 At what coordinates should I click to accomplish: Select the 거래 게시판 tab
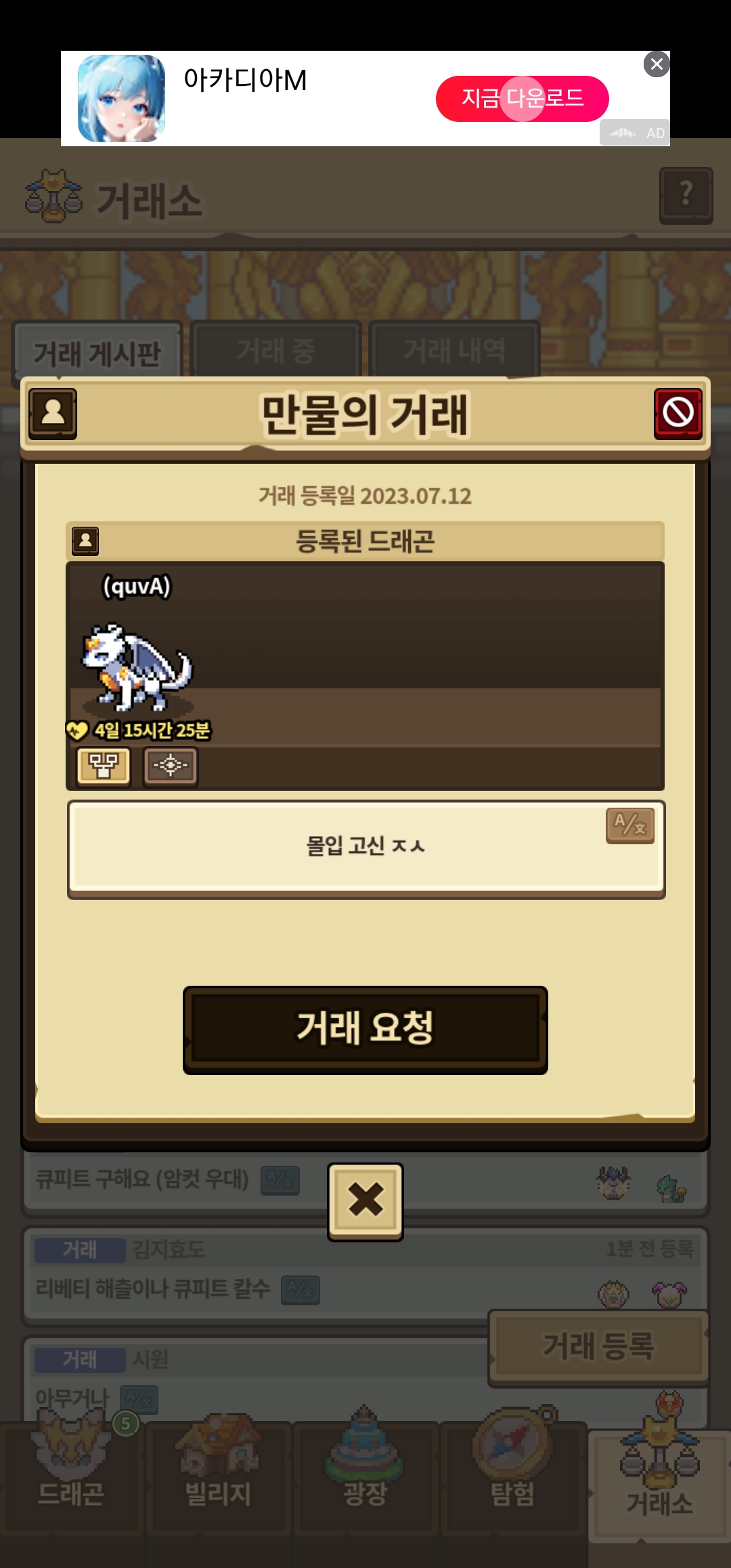[x=97, y=353]
